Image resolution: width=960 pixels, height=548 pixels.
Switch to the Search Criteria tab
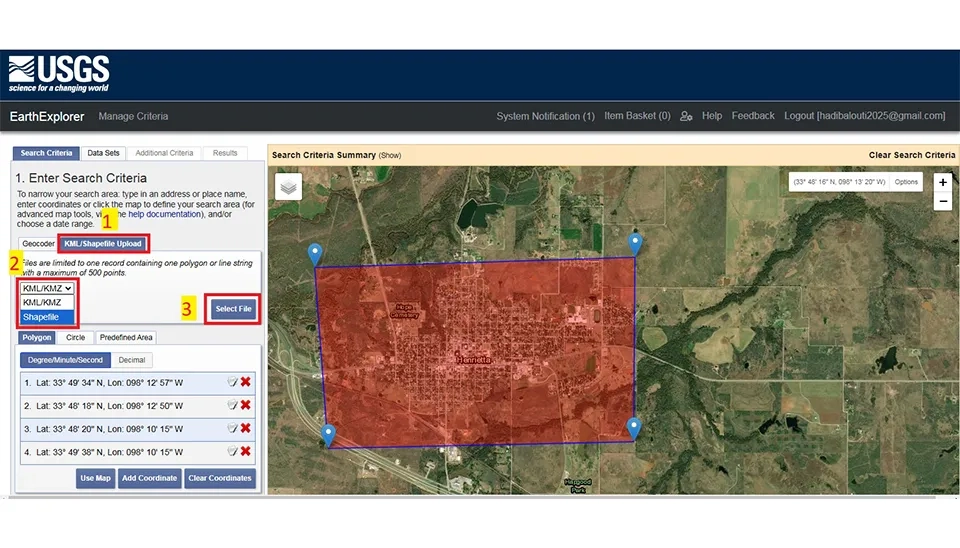tap(46, 153)
